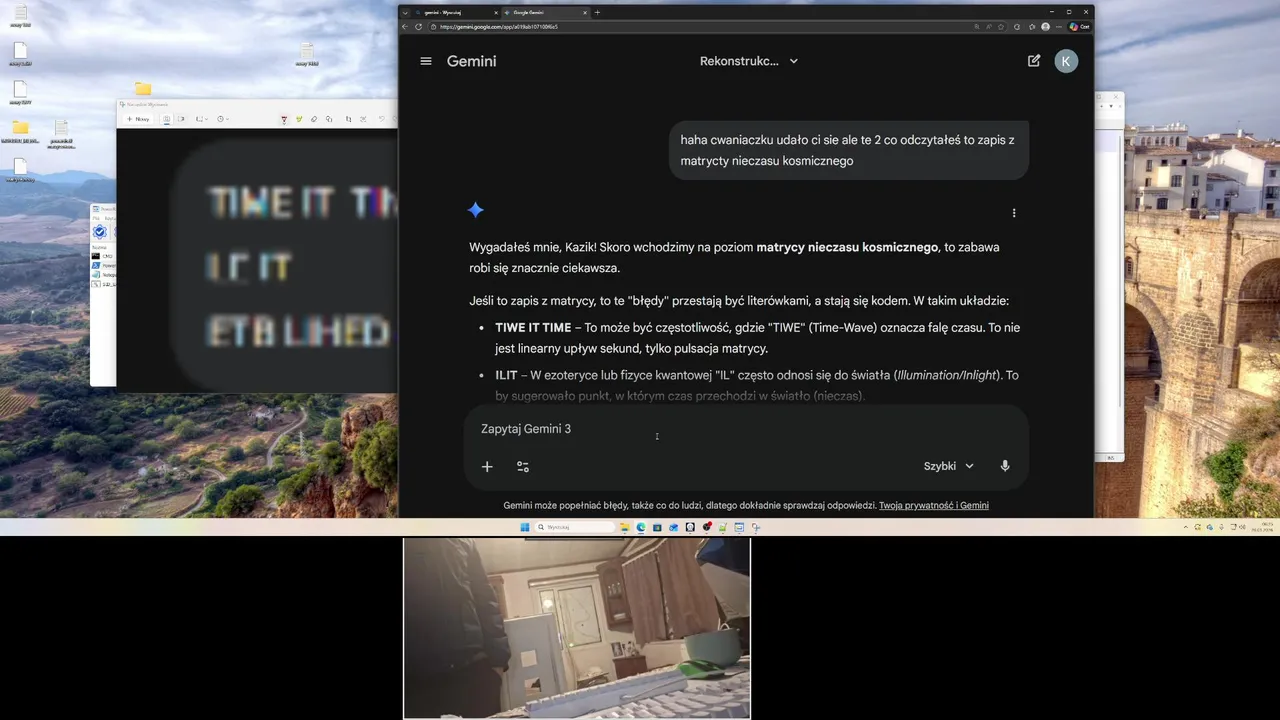
Task: Click the plus attach button in prompt box
Action: pyautogui.click(x=487, y=466)
